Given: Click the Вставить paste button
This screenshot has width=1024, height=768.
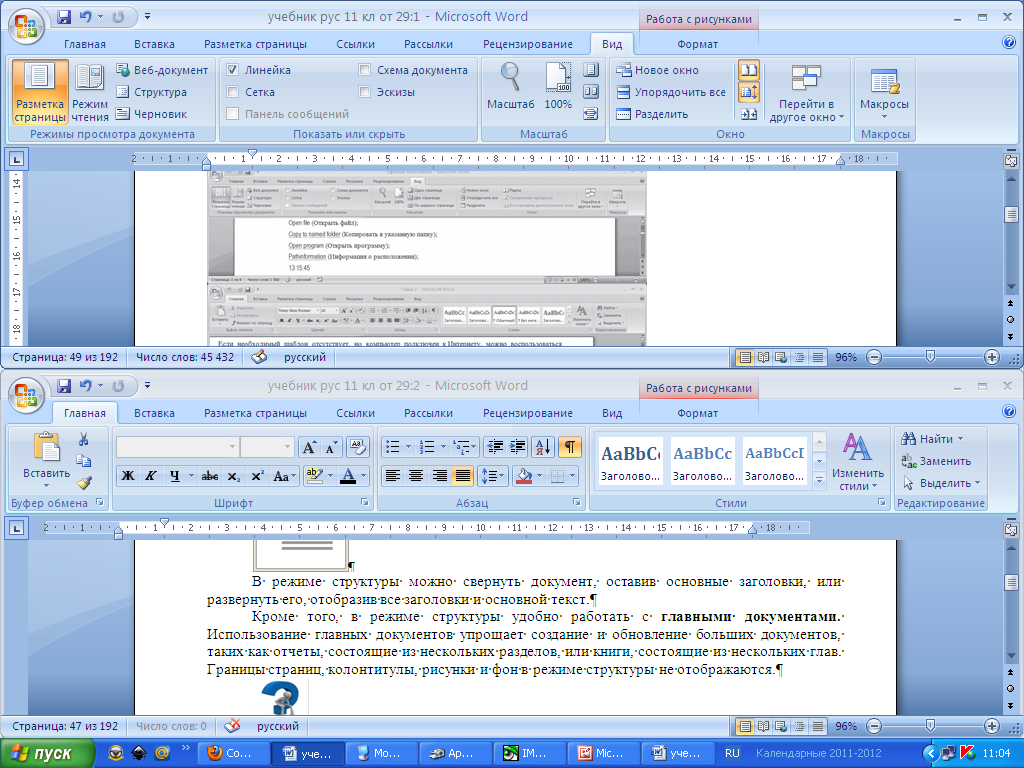Looking at the screenshot, I should pos(46,460).
